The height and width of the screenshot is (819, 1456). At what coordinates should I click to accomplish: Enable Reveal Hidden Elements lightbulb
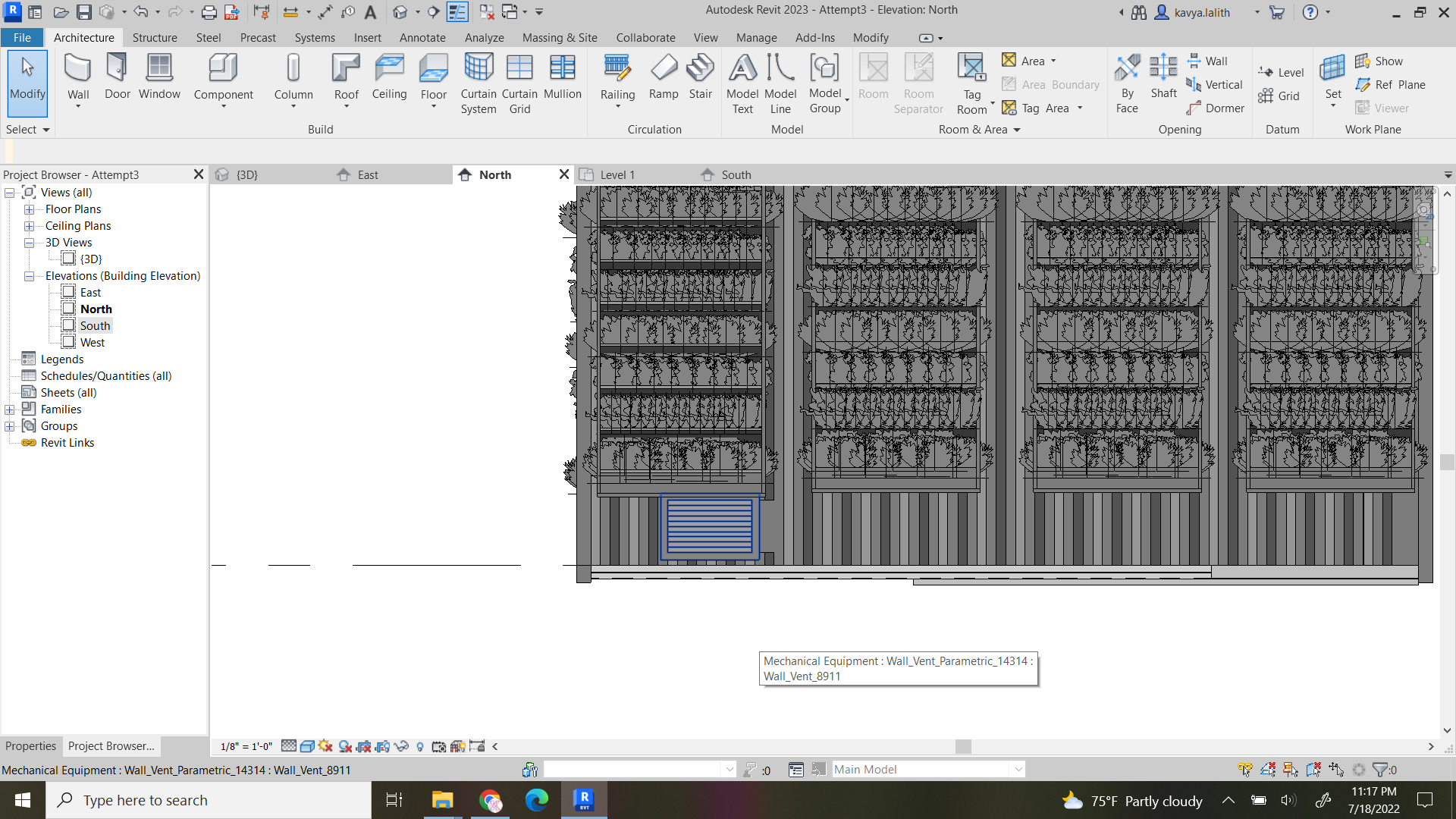click(420, 746)
